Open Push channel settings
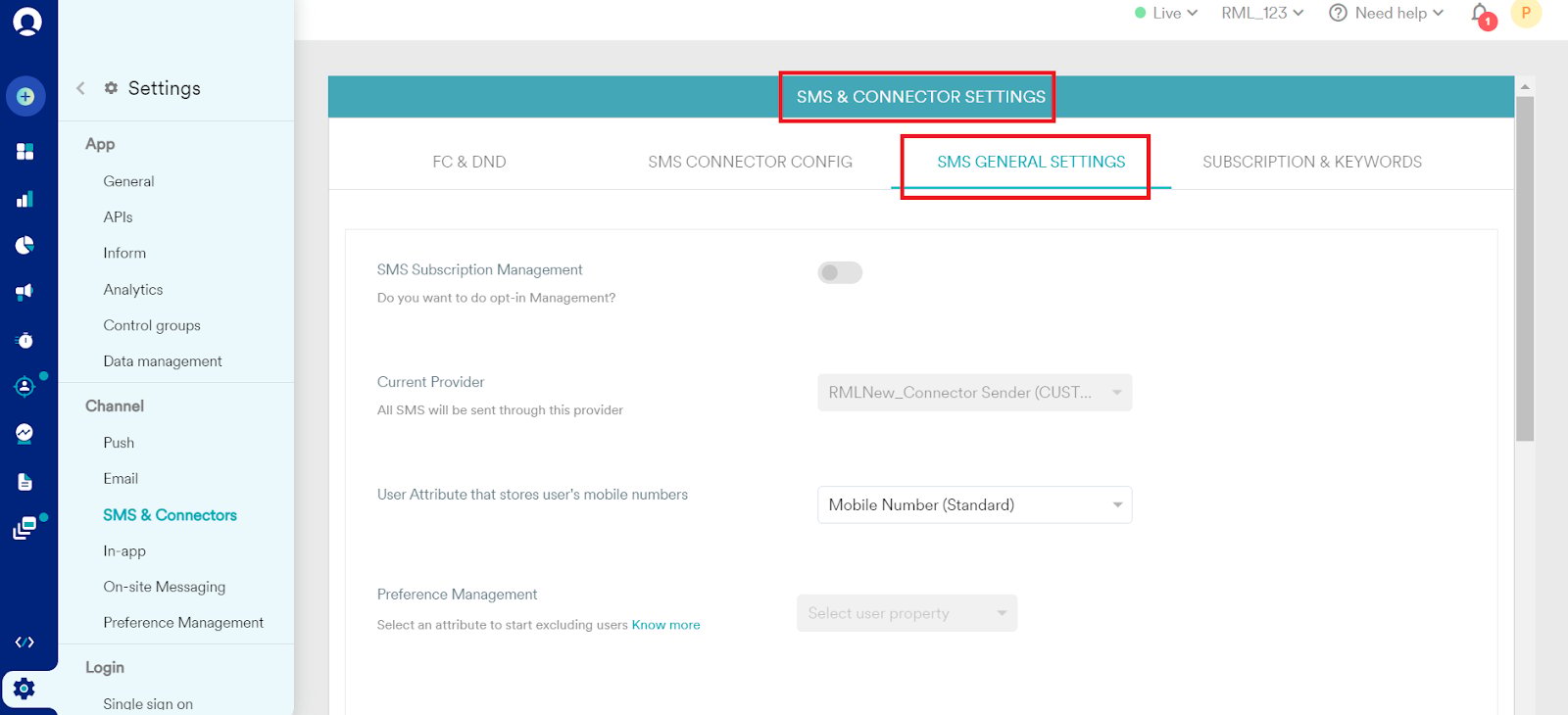This screenshot has height=715, width=1568. [119, 443]
